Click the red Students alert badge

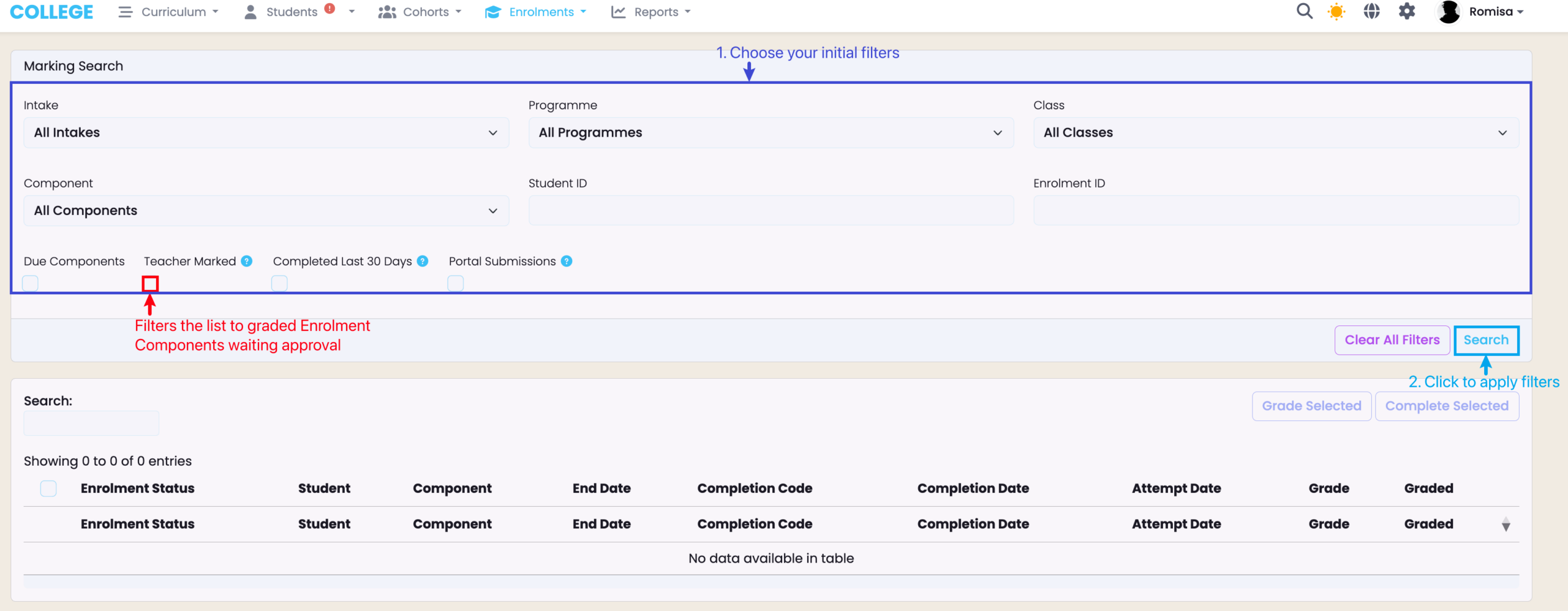(330, 9)
